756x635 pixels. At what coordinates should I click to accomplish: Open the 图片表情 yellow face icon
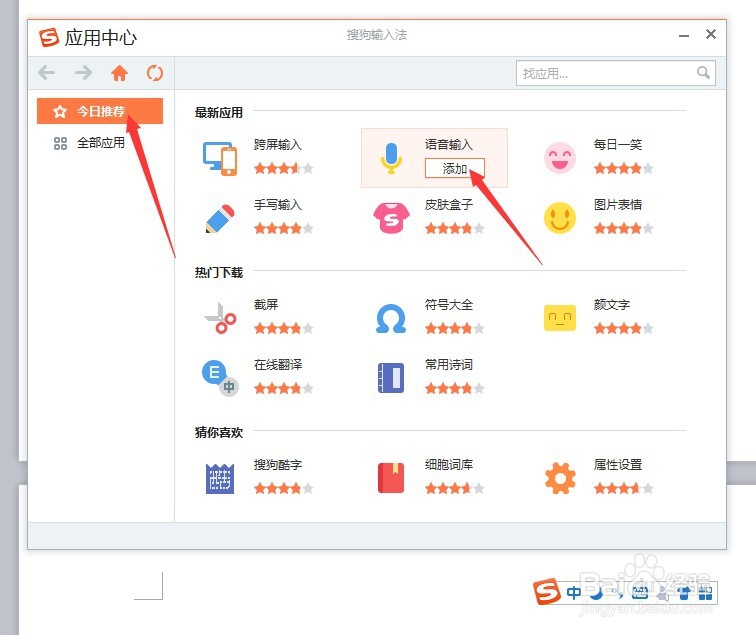click(560, 218)
